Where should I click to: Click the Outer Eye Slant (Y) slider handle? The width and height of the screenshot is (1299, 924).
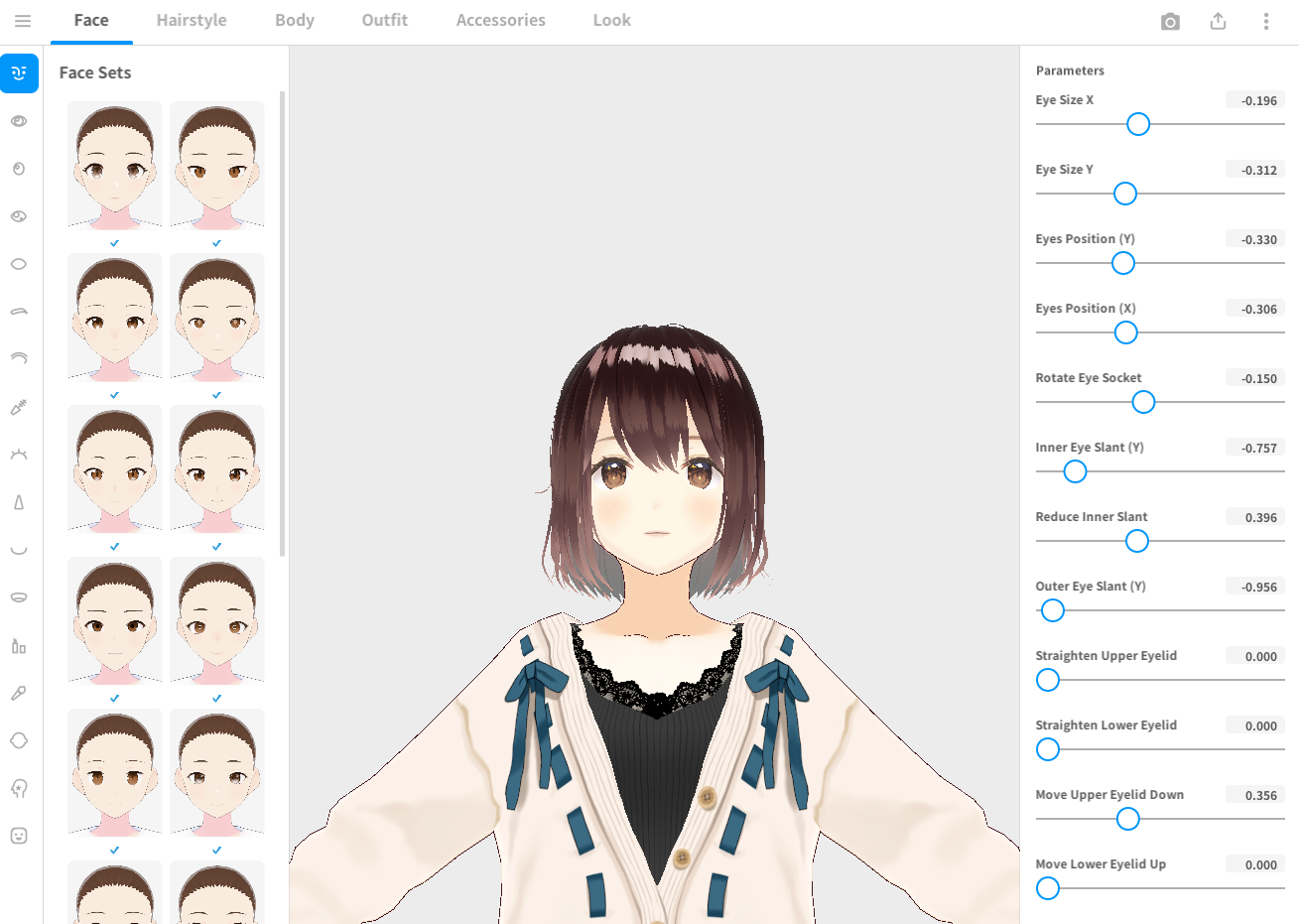click(1053, 610)
